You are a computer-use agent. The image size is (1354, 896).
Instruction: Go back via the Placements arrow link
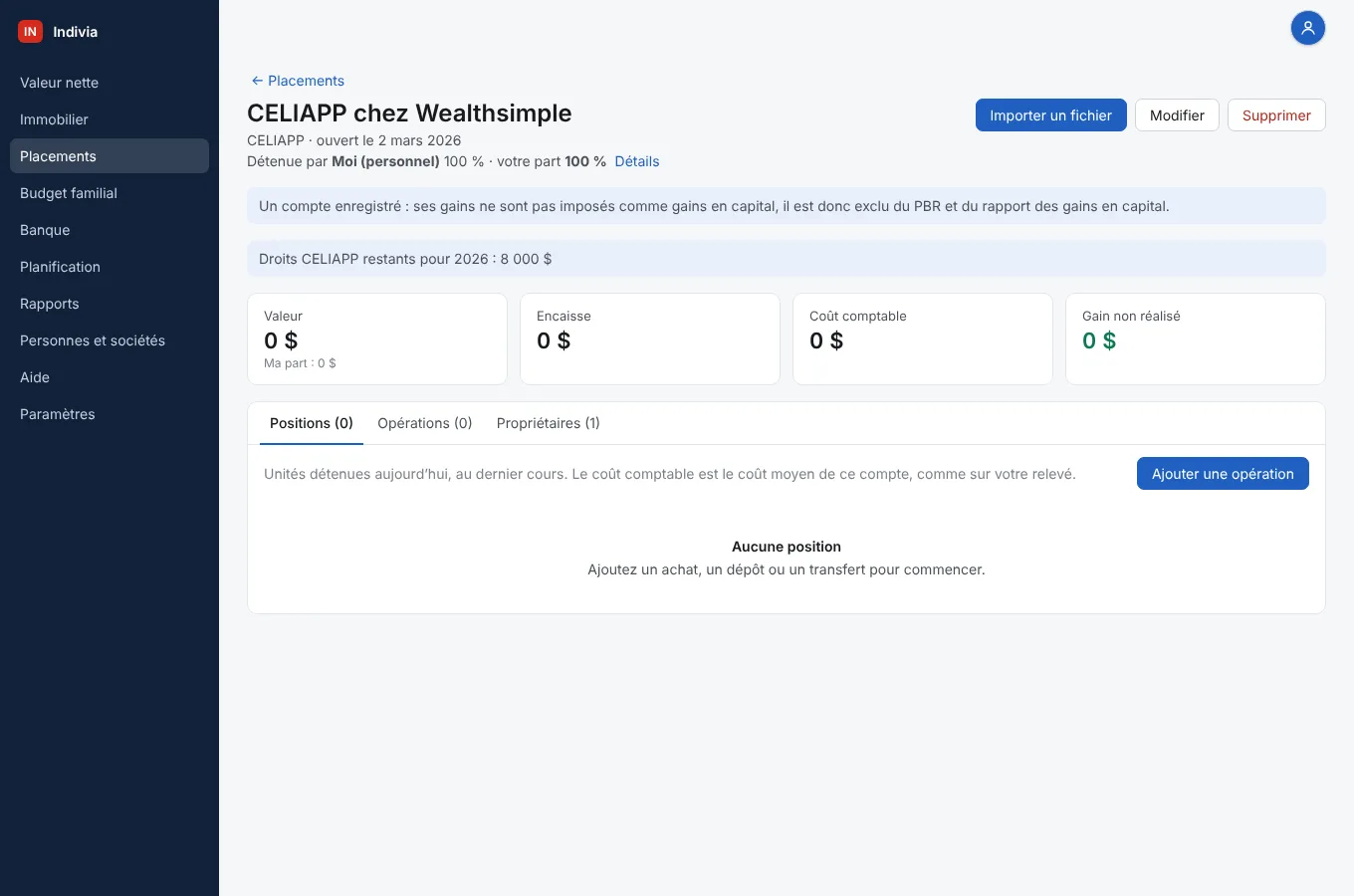298,81
